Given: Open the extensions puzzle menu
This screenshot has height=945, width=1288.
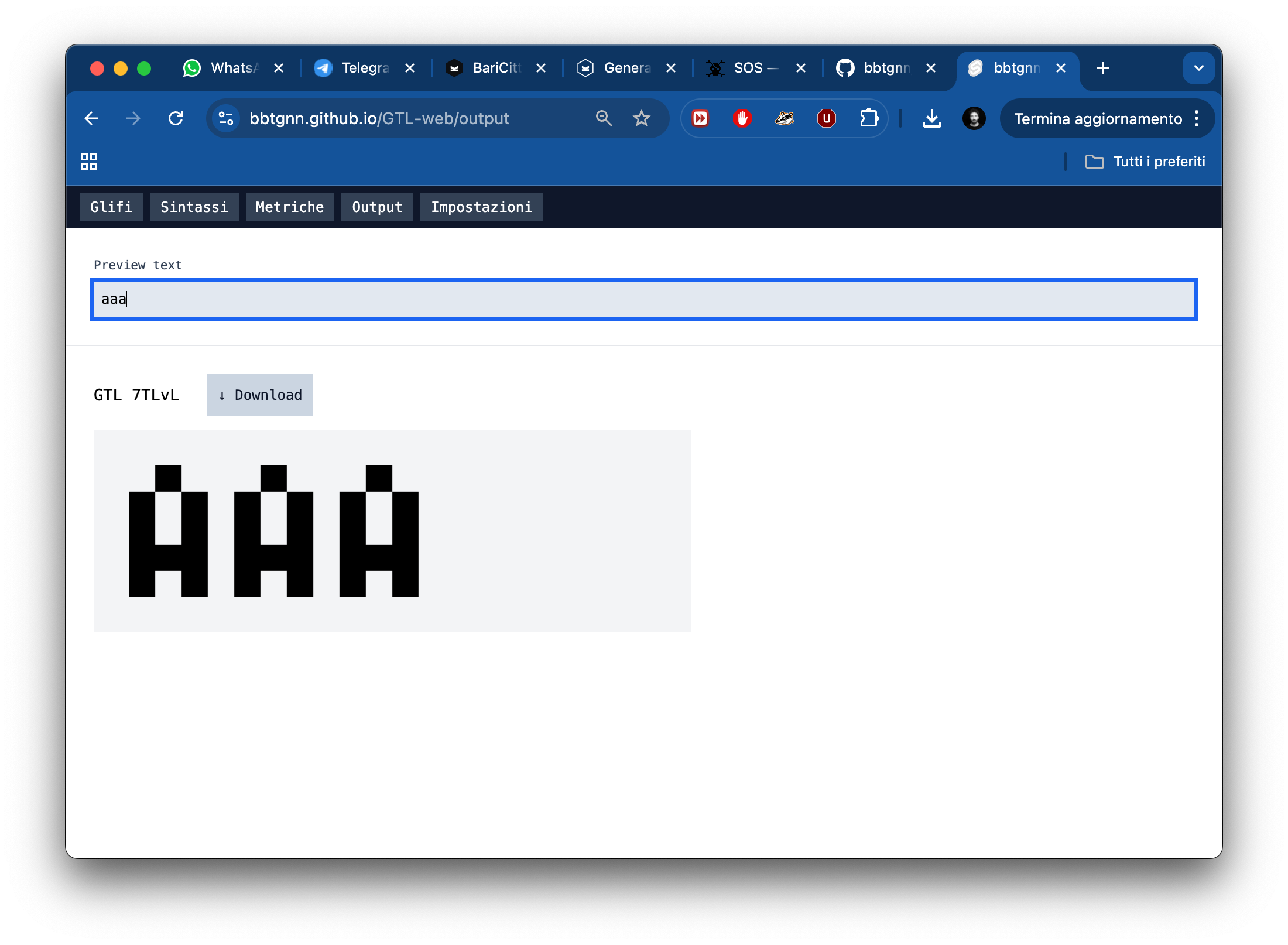Looking at the screenshot, I should pos(869,119).
